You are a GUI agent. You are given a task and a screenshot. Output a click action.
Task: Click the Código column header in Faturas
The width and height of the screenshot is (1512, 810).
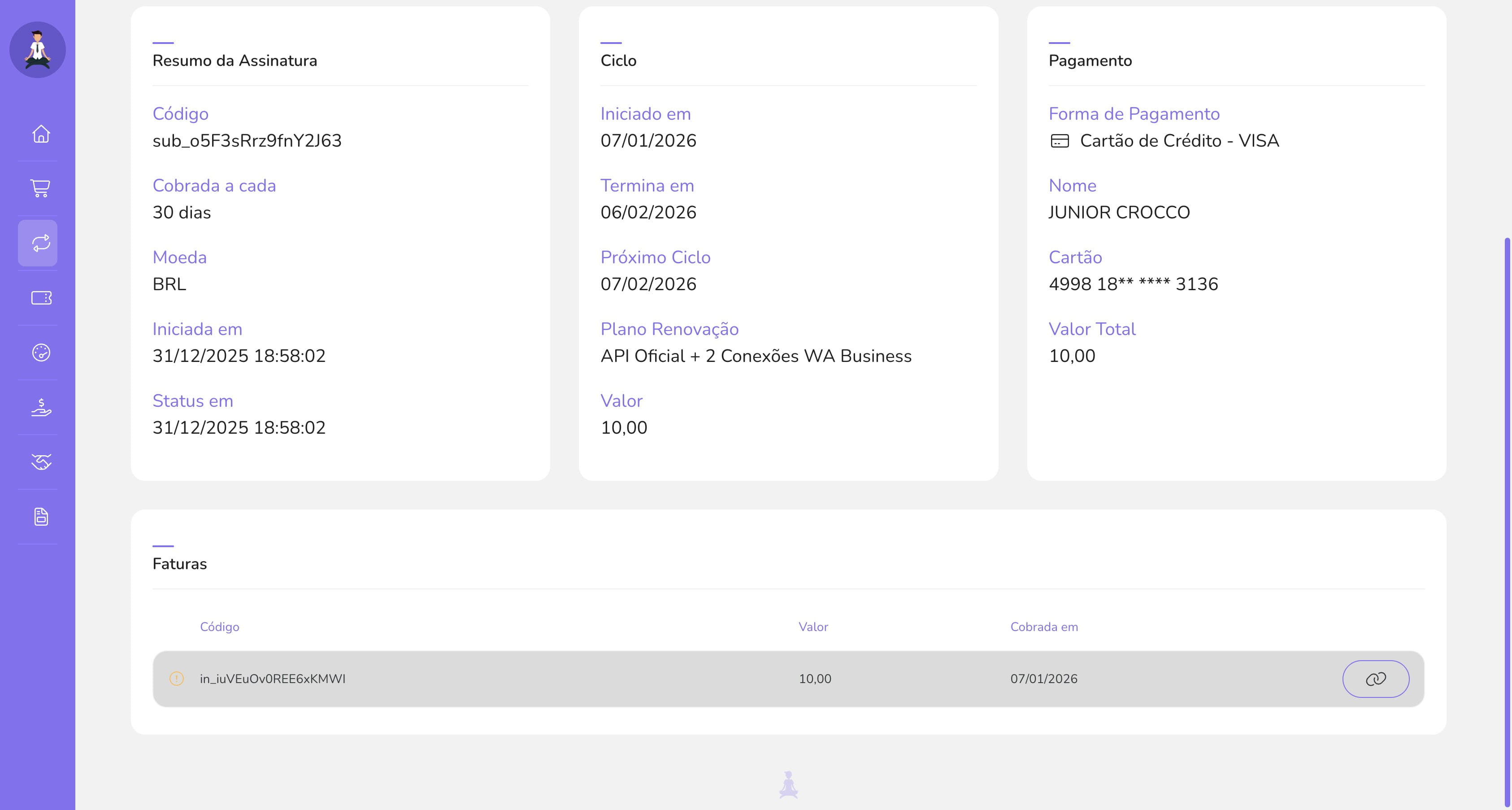[220, 627]
